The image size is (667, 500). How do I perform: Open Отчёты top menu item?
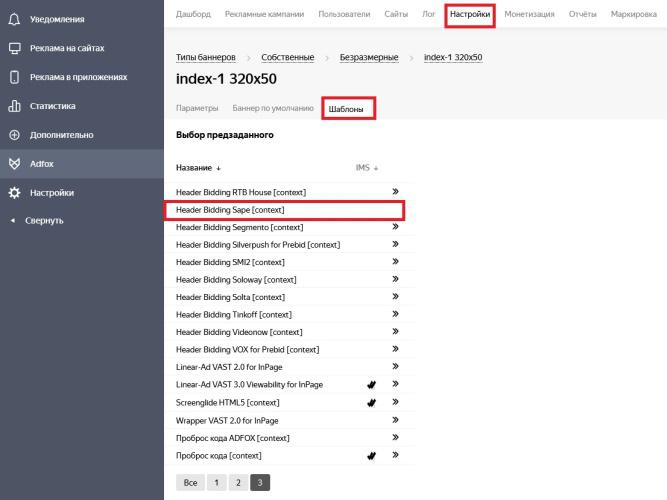(582, 14)
